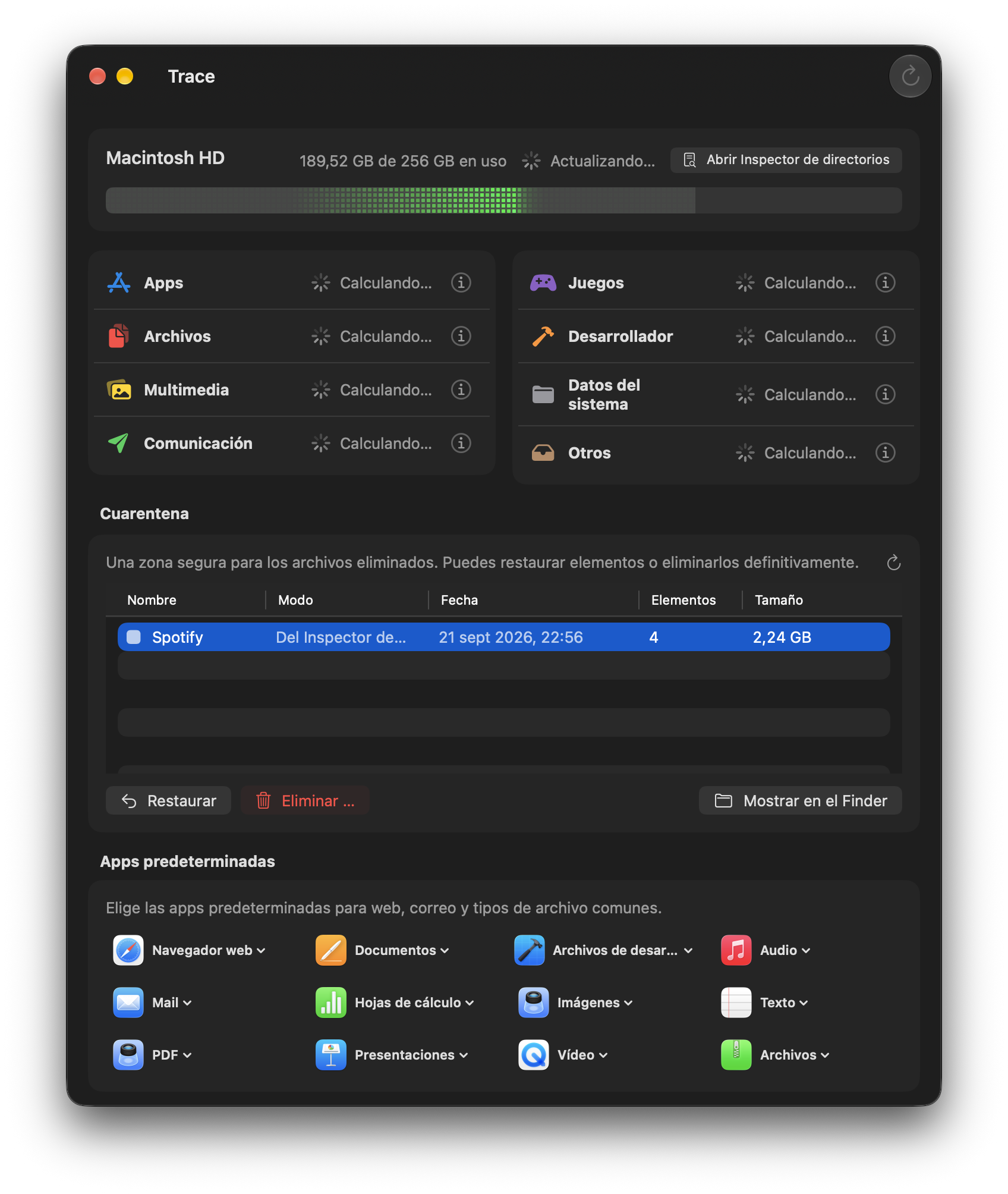Show info for Multimedia category

(461, 389)
